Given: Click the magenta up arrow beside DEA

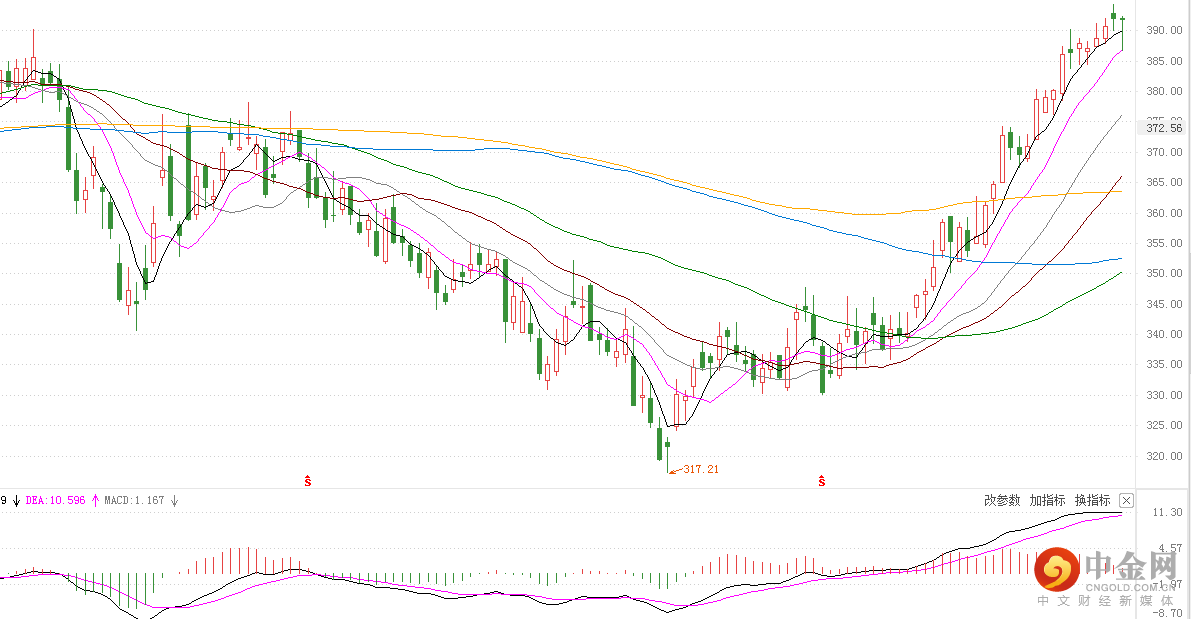Looking at the screenshot, I should [95, 501].
